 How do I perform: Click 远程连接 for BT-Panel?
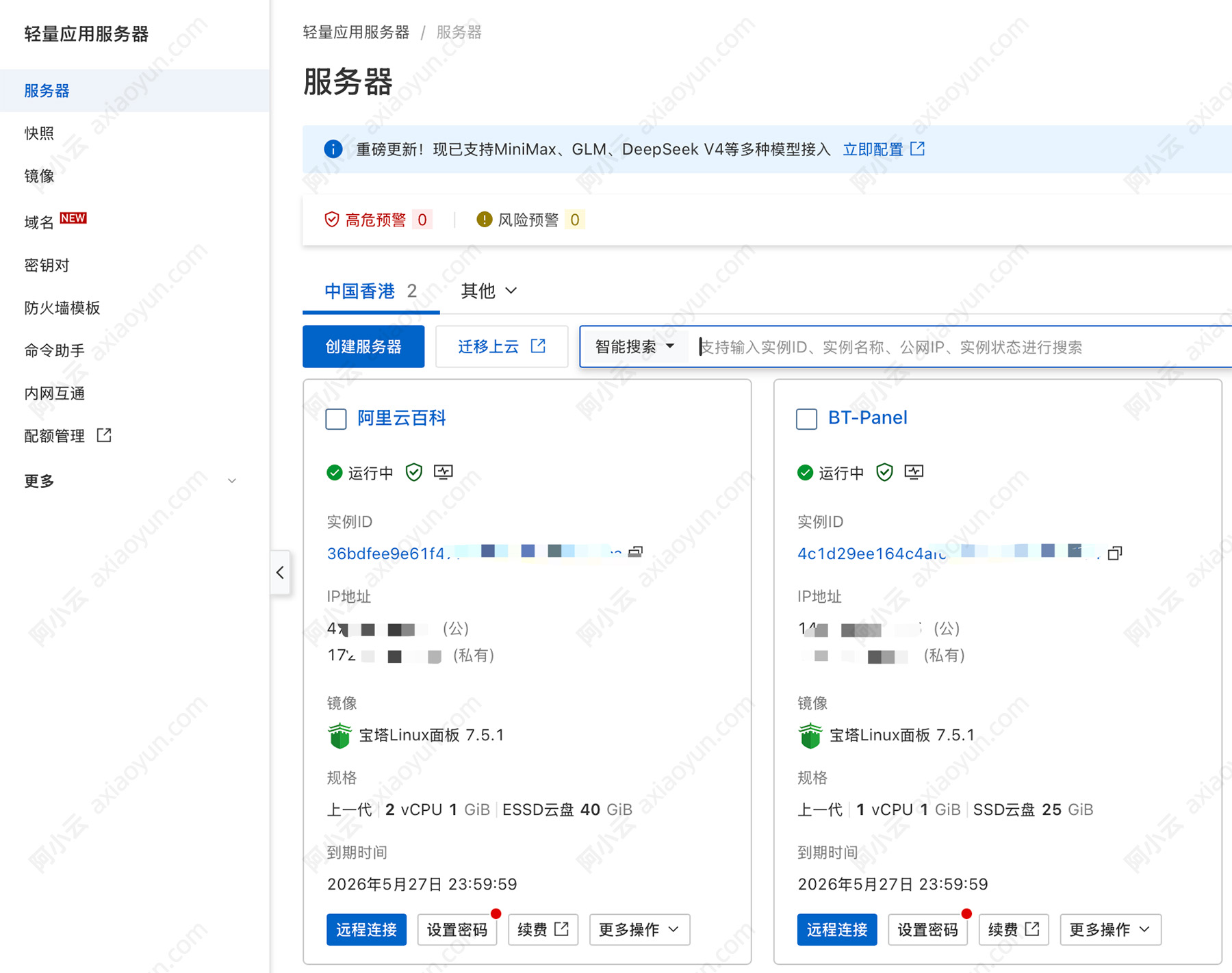click(x=837, y=930)
